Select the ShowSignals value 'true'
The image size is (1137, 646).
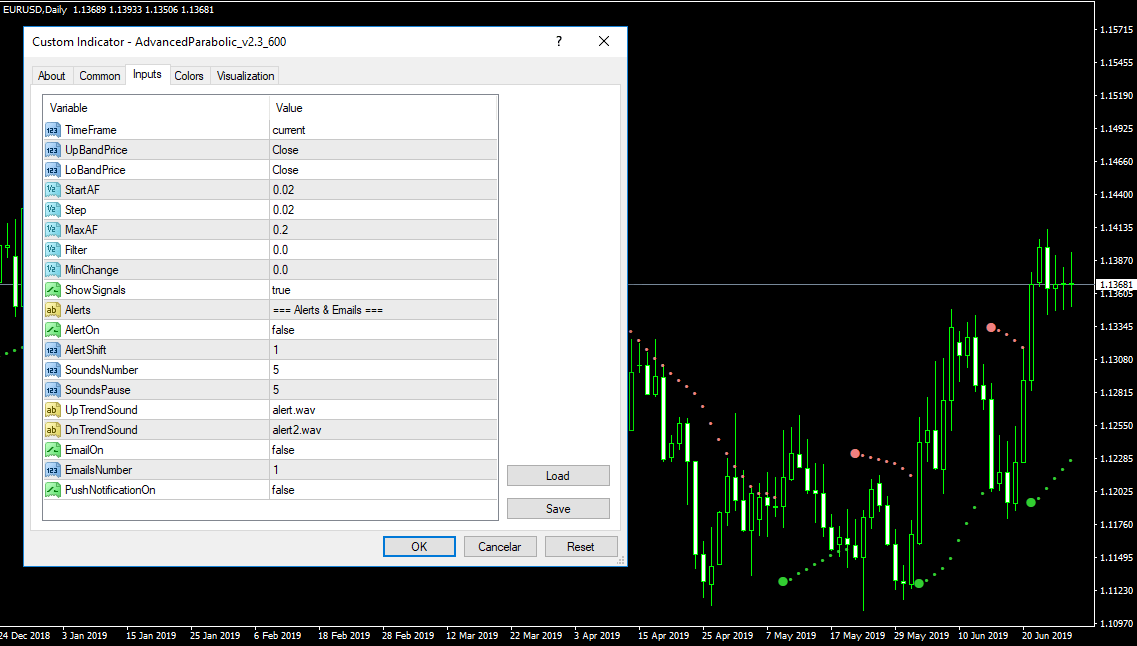[281, 290]
